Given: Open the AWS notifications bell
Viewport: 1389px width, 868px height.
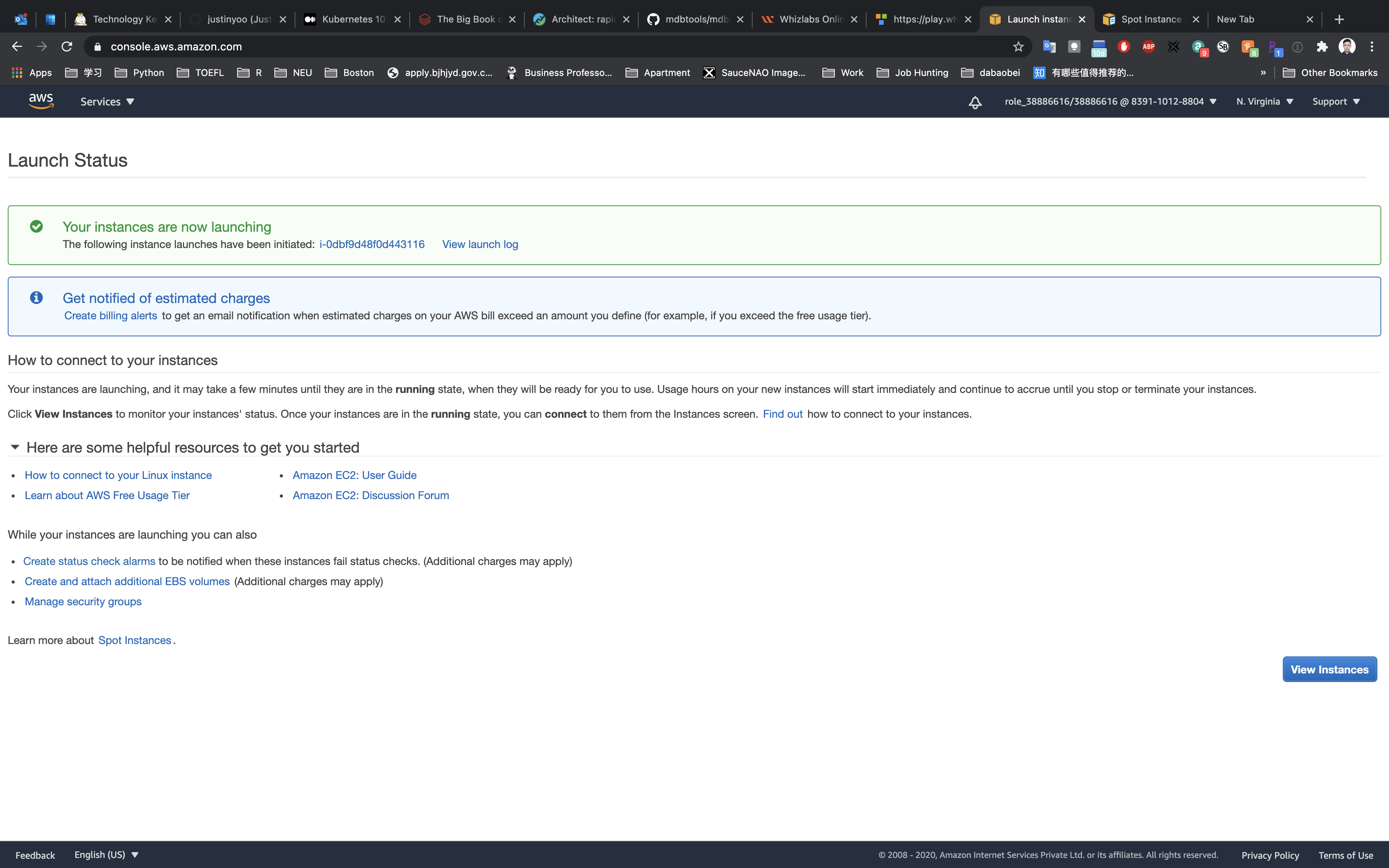Looking at the screenshot, I should click(975, 102).
